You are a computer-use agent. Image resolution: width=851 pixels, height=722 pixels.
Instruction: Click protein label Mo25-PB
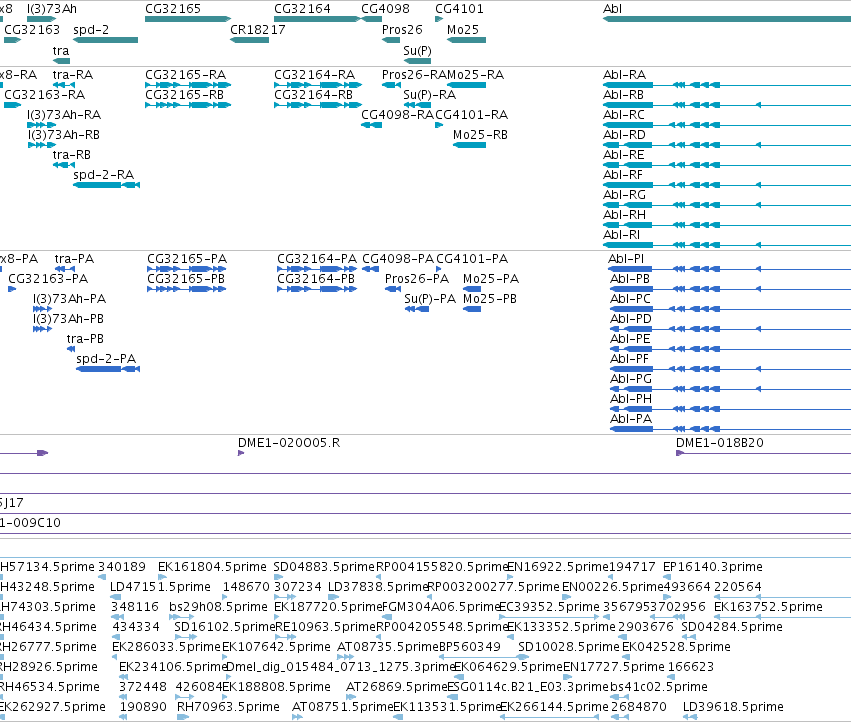tap(490, 299)
